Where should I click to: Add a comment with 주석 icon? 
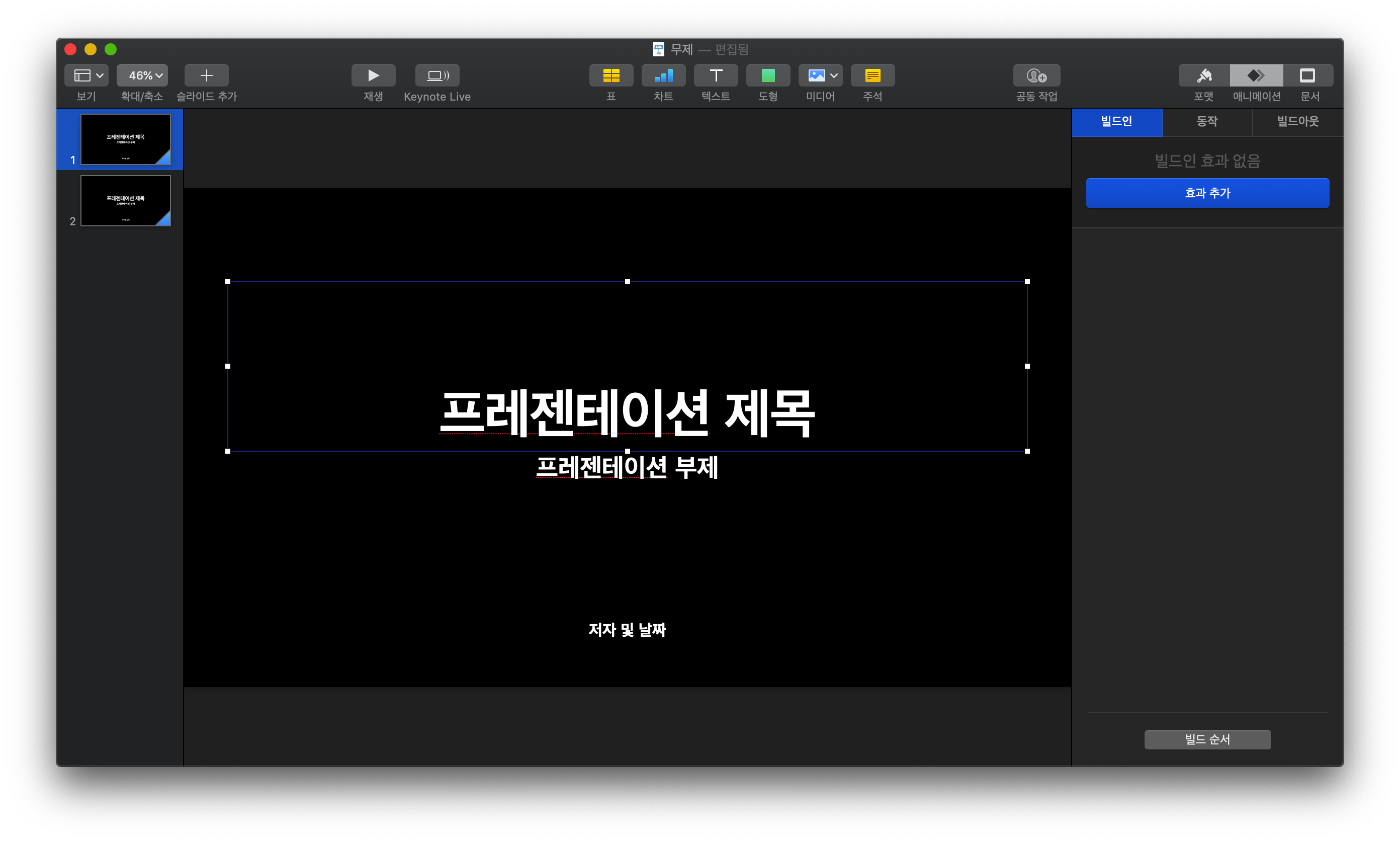872,75
